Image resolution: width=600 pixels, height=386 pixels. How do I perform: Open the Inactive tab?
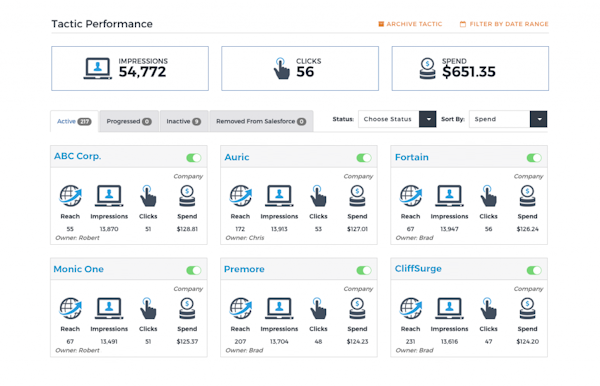[x=184, y=121]
